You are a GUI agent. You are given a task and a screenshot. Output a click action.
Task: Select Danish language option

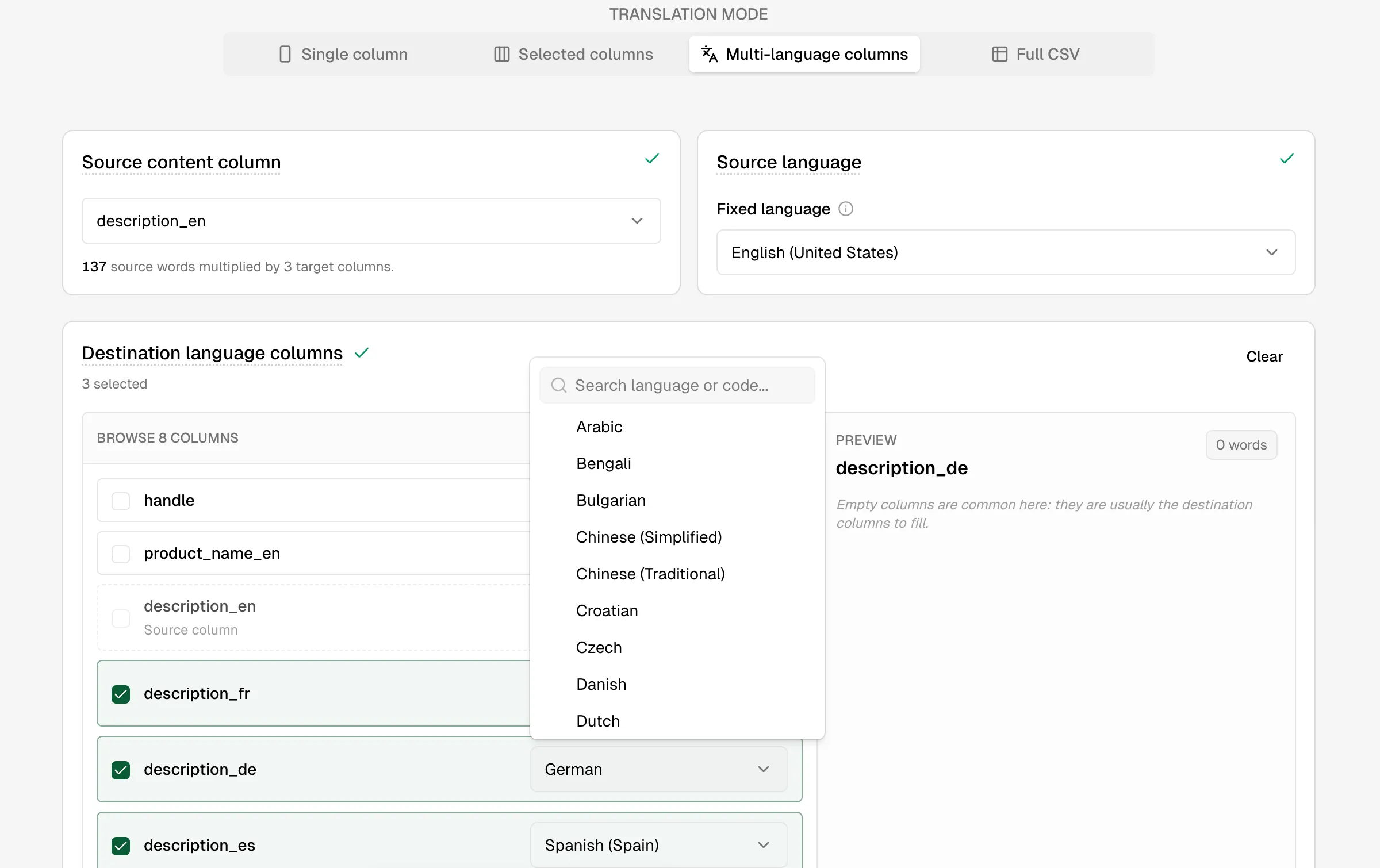[x=677, y=684]
